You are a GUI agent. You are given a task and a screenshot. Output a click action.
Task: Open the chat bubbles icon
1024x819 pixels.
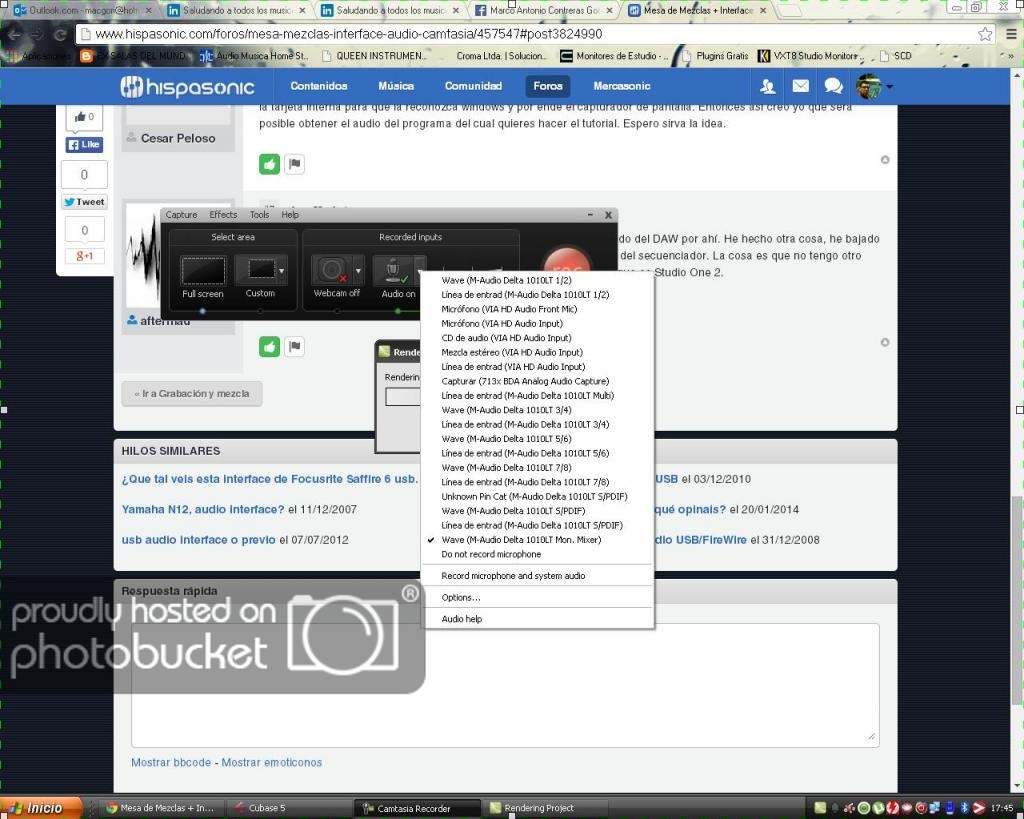tap(833, 86)
